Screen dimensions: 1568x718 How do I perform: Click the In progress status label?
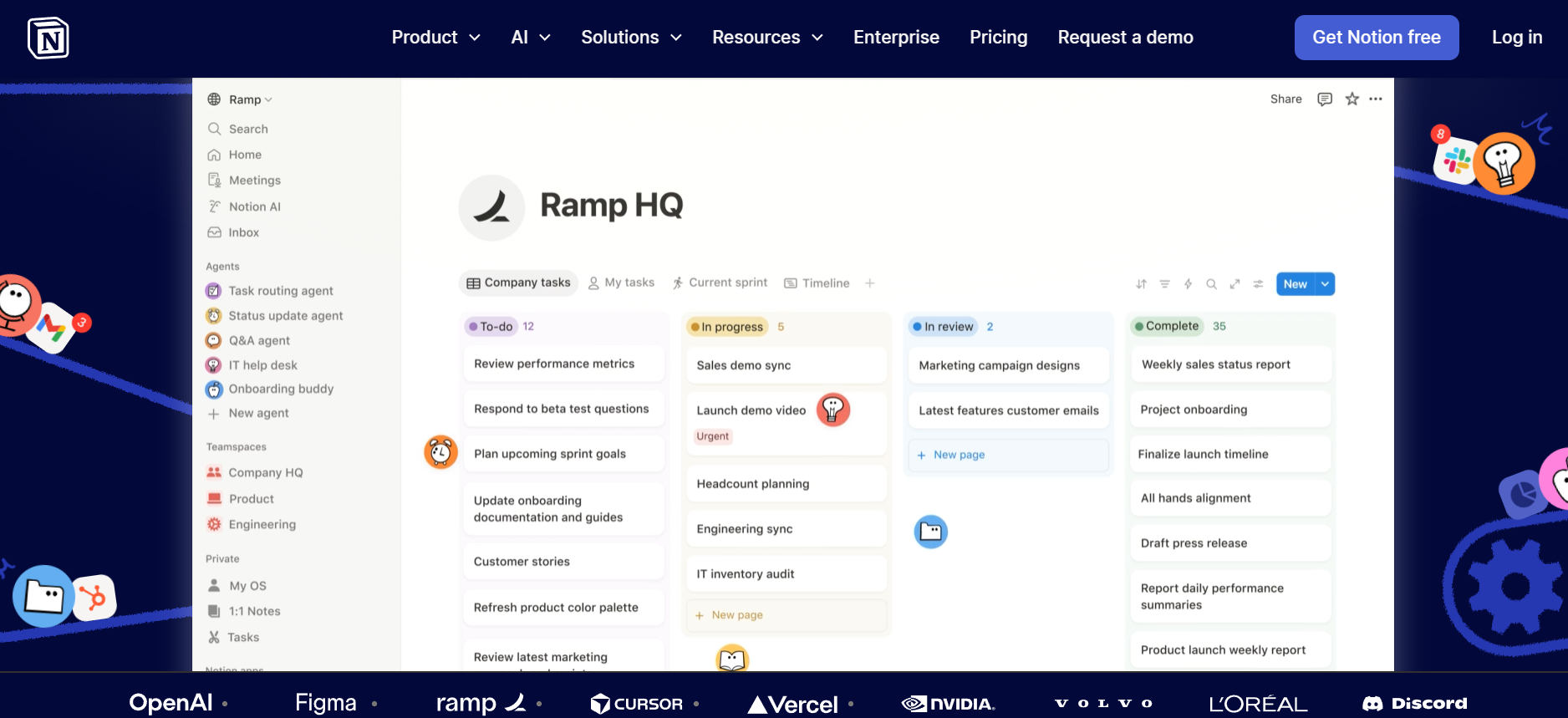[x=726, y=327]
